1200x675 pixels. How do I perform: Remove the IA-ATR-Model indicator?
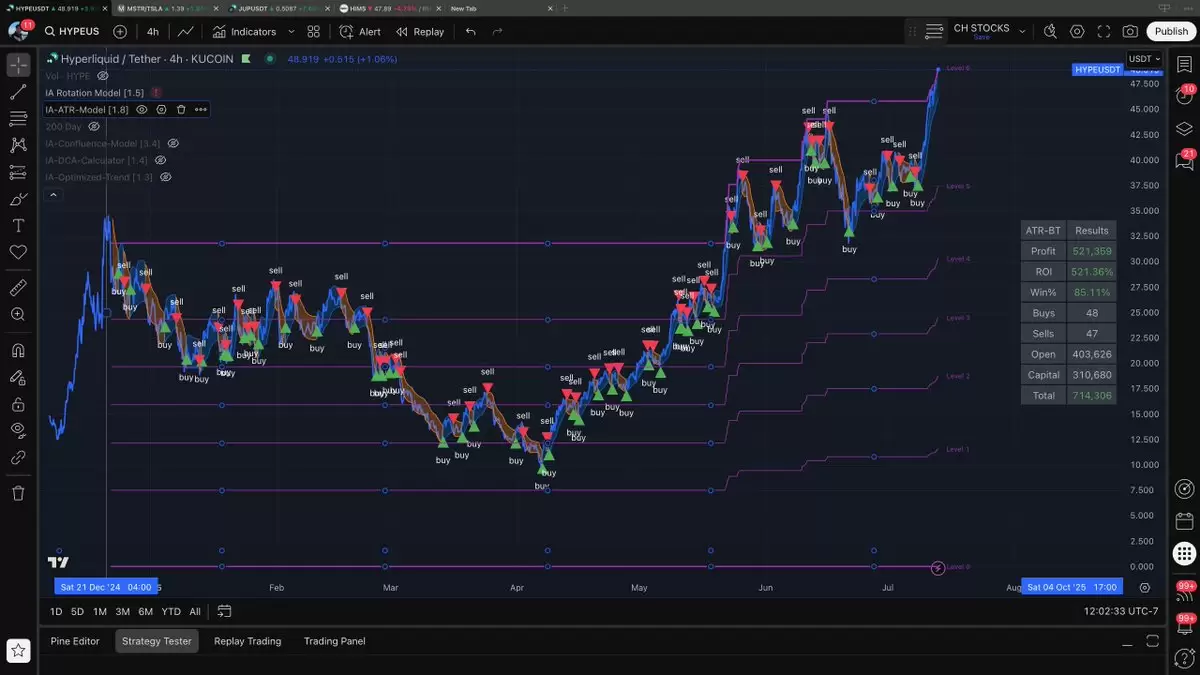181,109
